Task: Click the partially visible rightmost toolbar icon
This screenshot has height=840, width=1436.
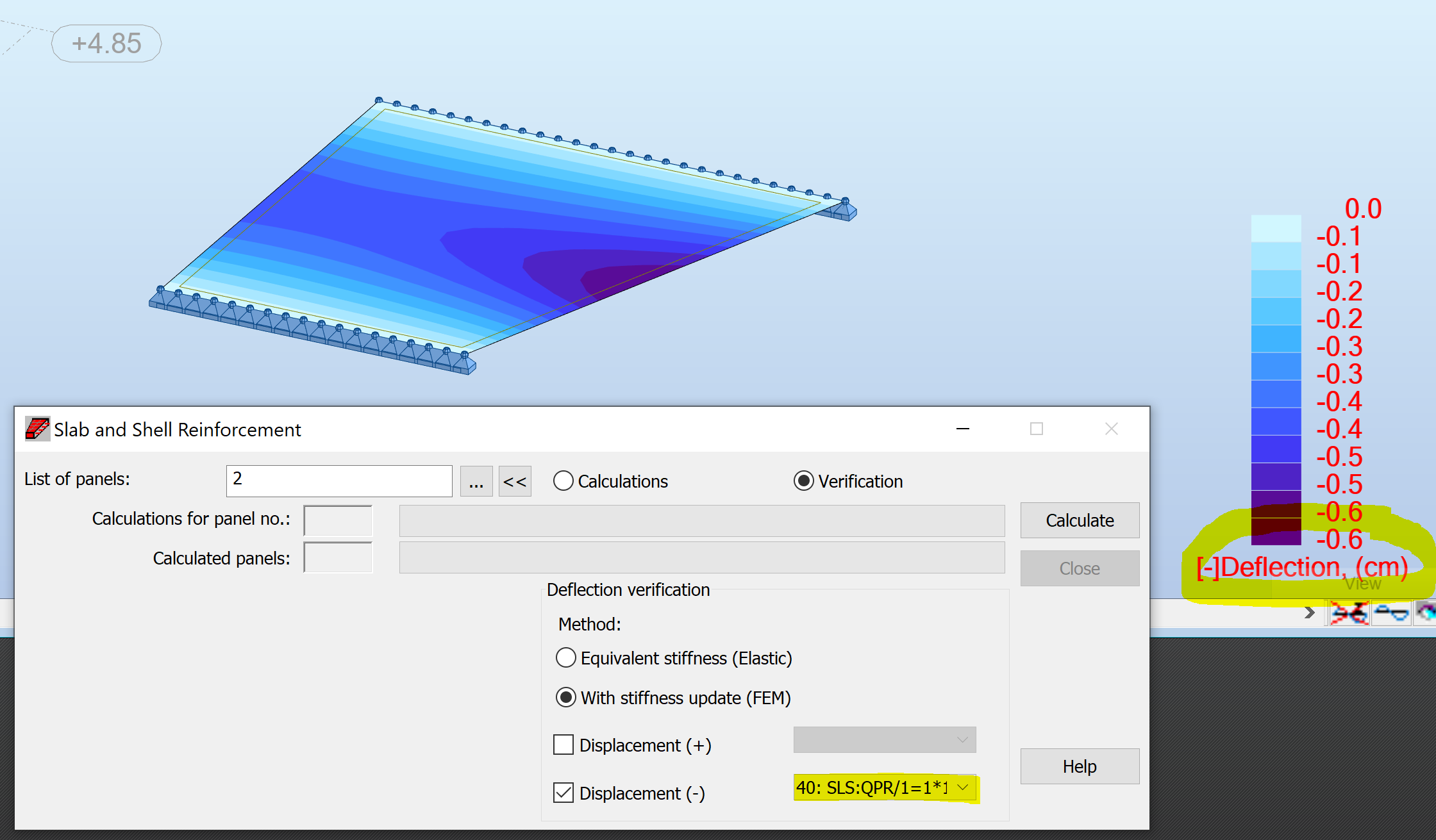Action: [1426, 613]
